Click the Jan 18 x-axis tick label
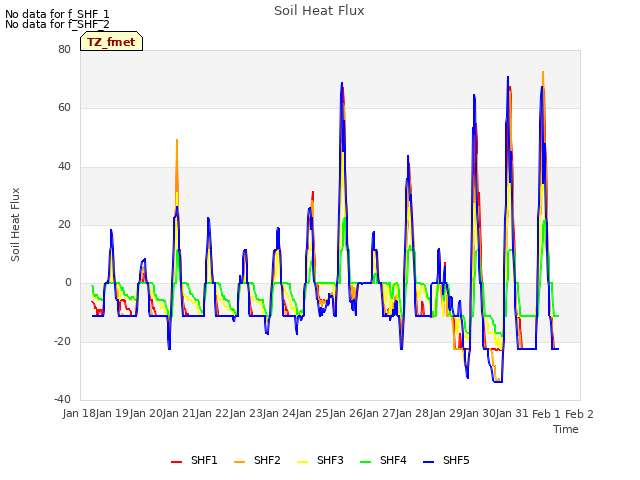640x480 pixels. click(x=79, y=413)
